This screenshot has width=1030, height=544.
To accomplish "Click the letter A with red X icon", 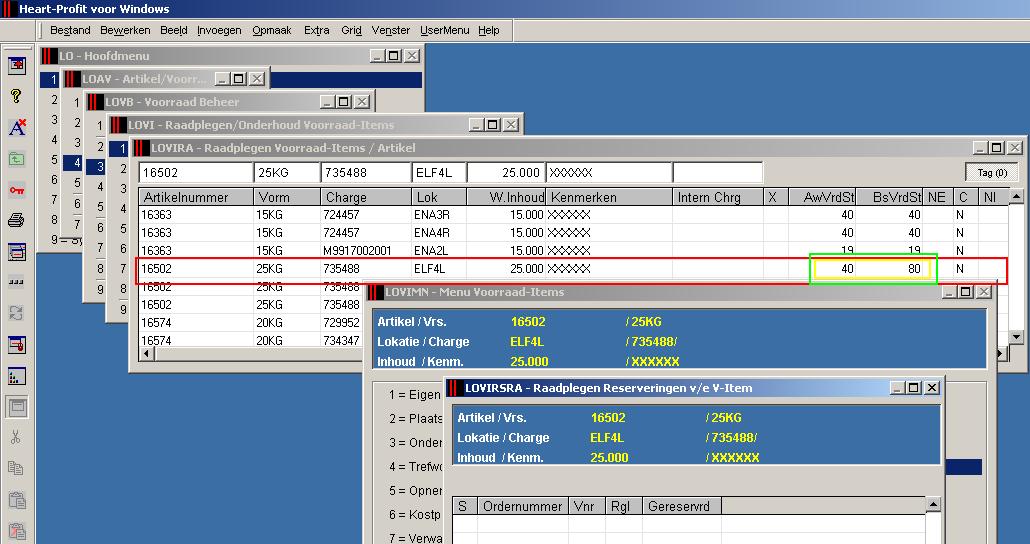I will point(17,127).
